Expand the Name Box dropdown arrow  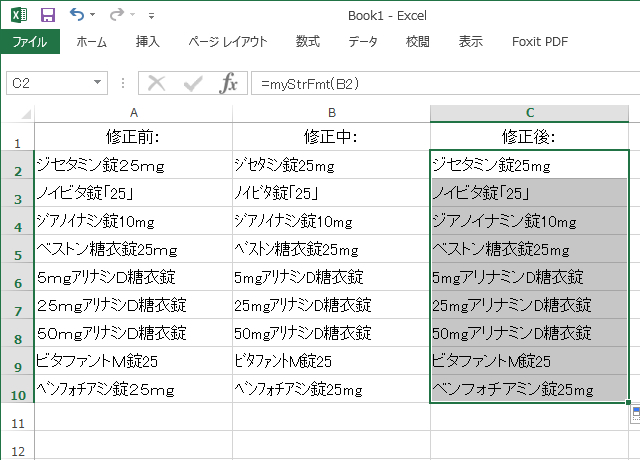tap(97, 83)
